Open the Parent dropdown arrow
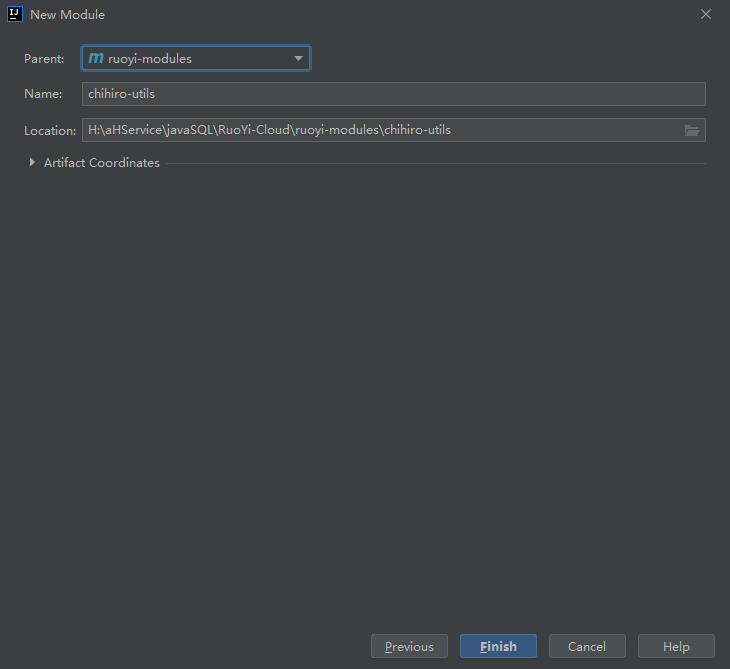Screen dimensions: 730x669 pyautogui.click(x=298, y=59)
